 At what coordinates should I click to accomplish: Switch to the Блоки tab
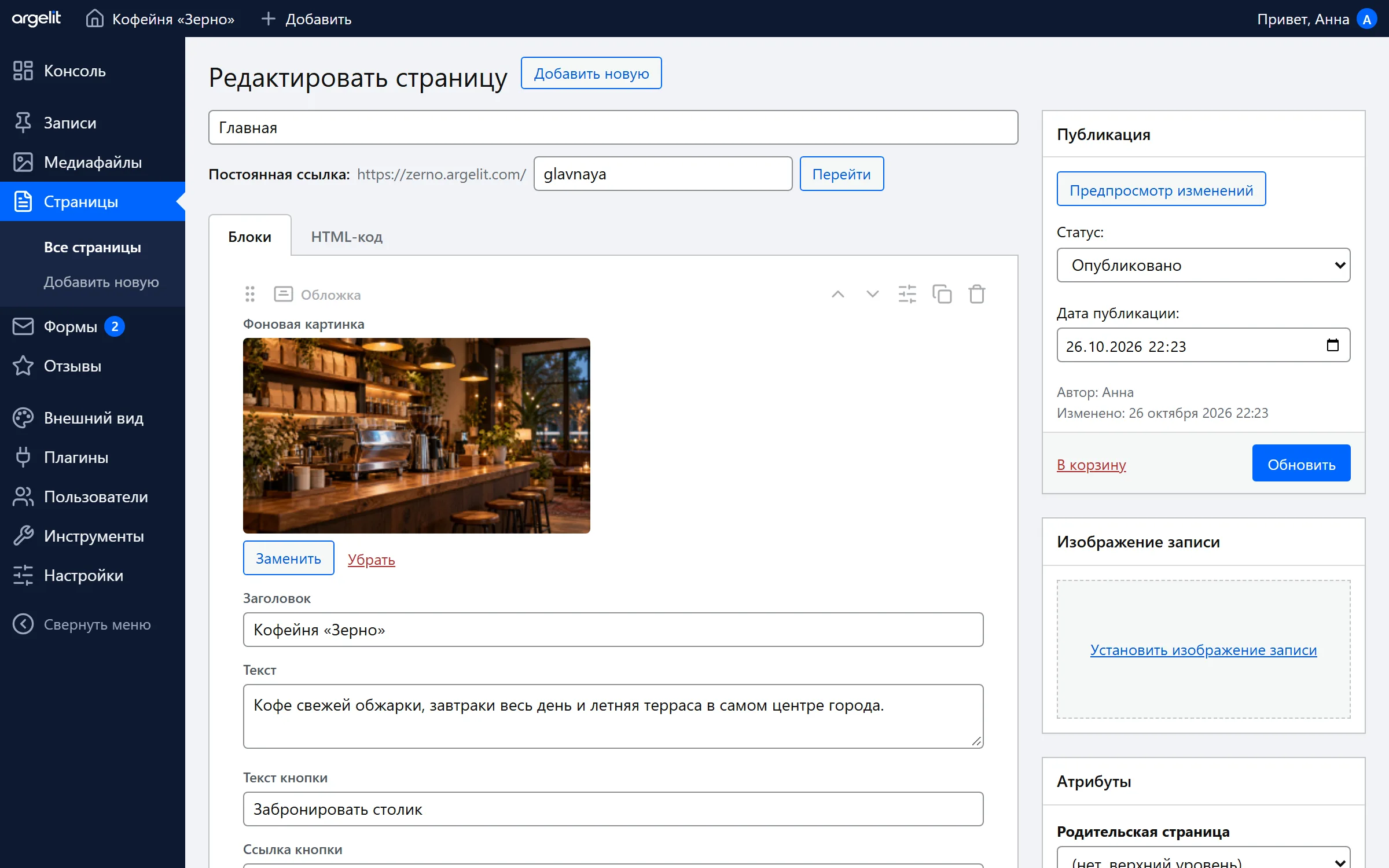click(x=249, y=236)
